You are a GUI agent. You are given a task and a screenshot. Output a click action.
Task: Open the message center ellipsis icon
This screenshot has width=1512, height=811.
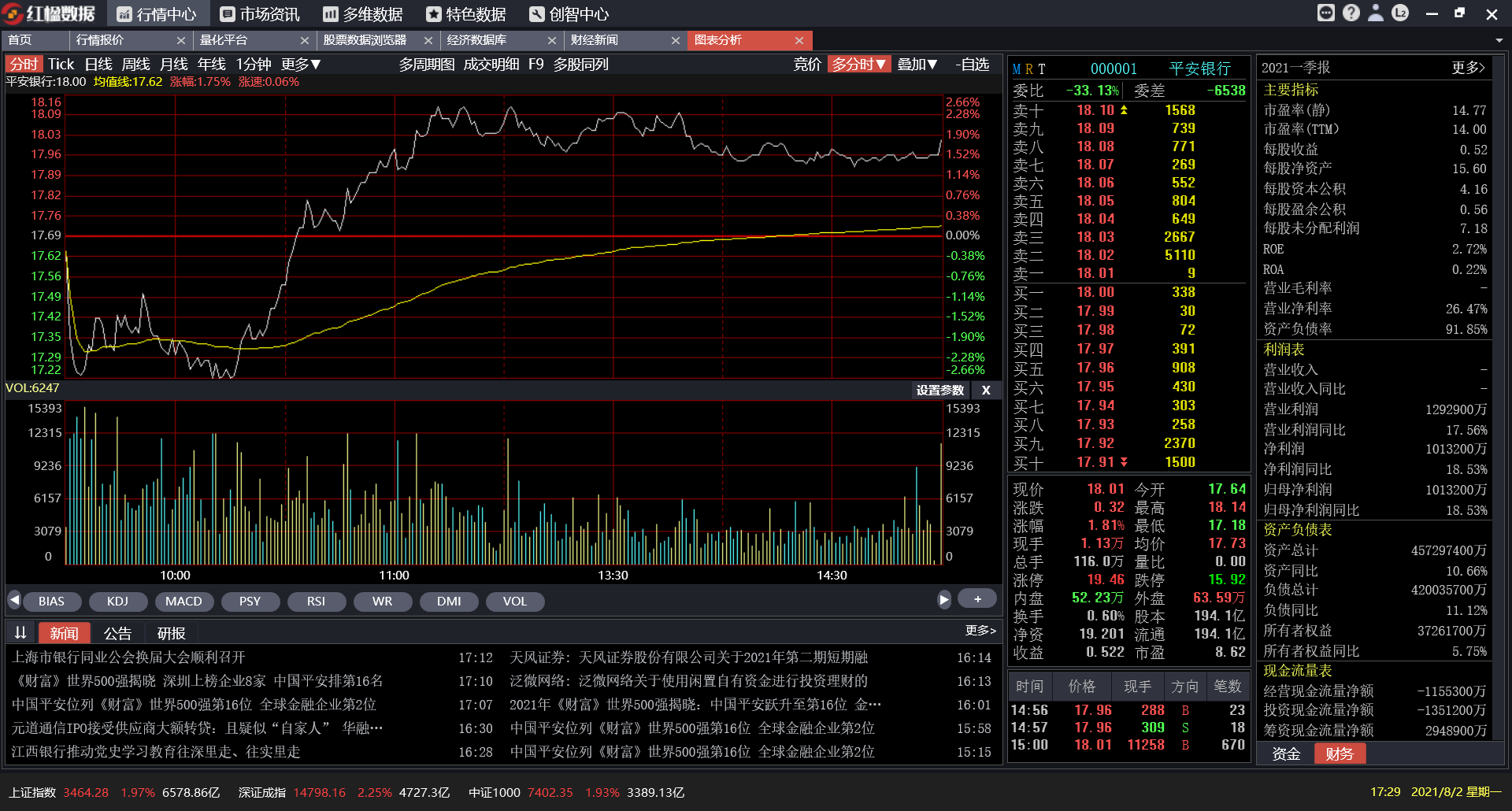pyautogui.click(x=1326, y=13)
